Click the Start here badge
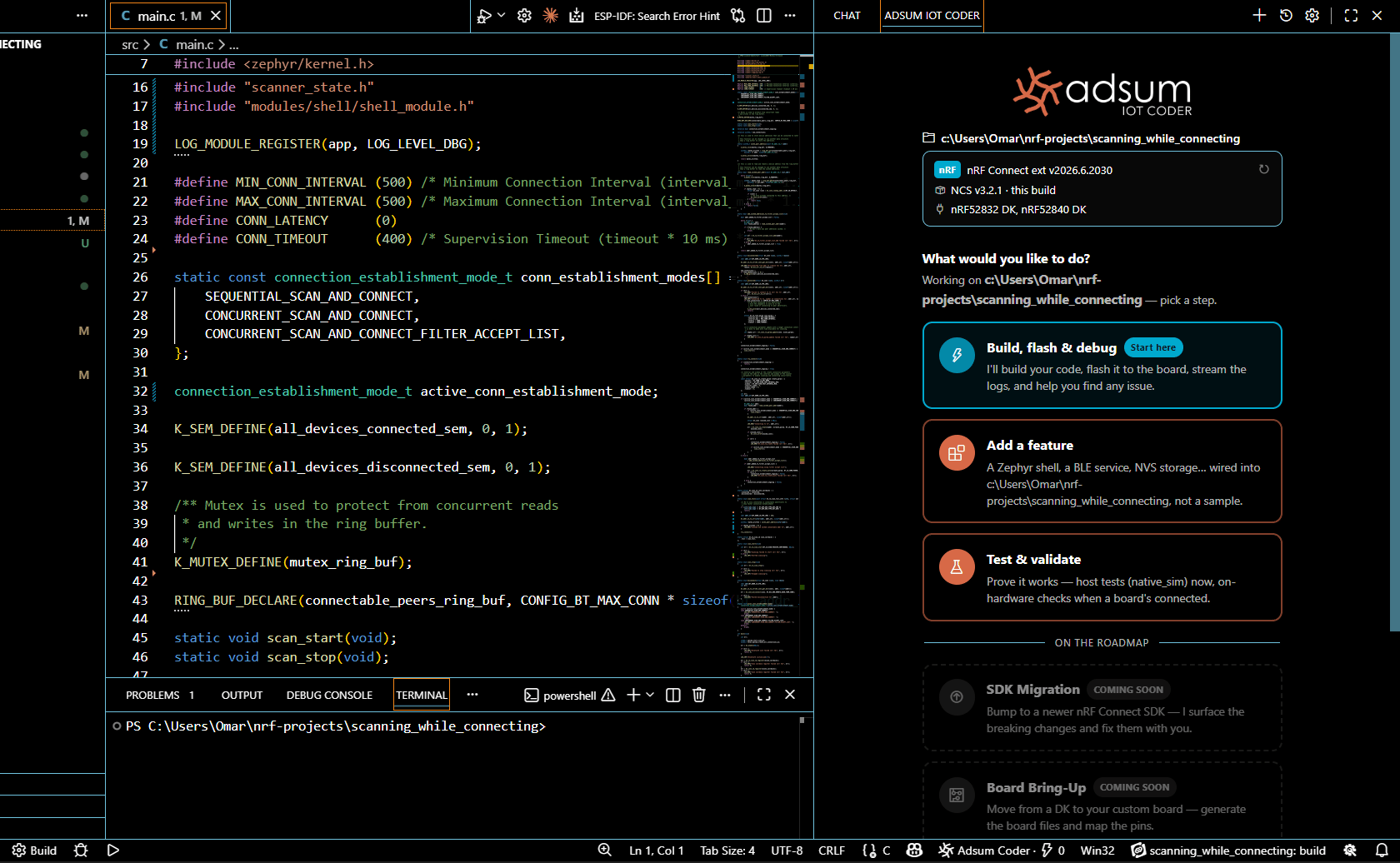Image resolution: width=1400 pixels, height=863 pixels. (1153, 347)
